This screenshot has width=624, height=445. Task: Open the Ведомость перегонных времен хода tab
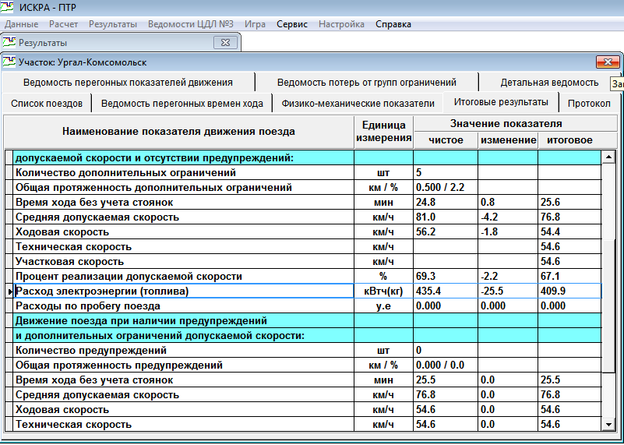pos(182,103)
